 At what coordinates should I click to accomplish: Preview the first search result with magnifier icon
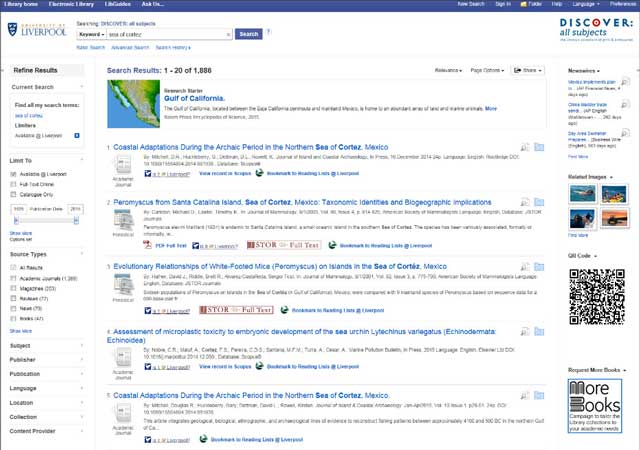525,147
